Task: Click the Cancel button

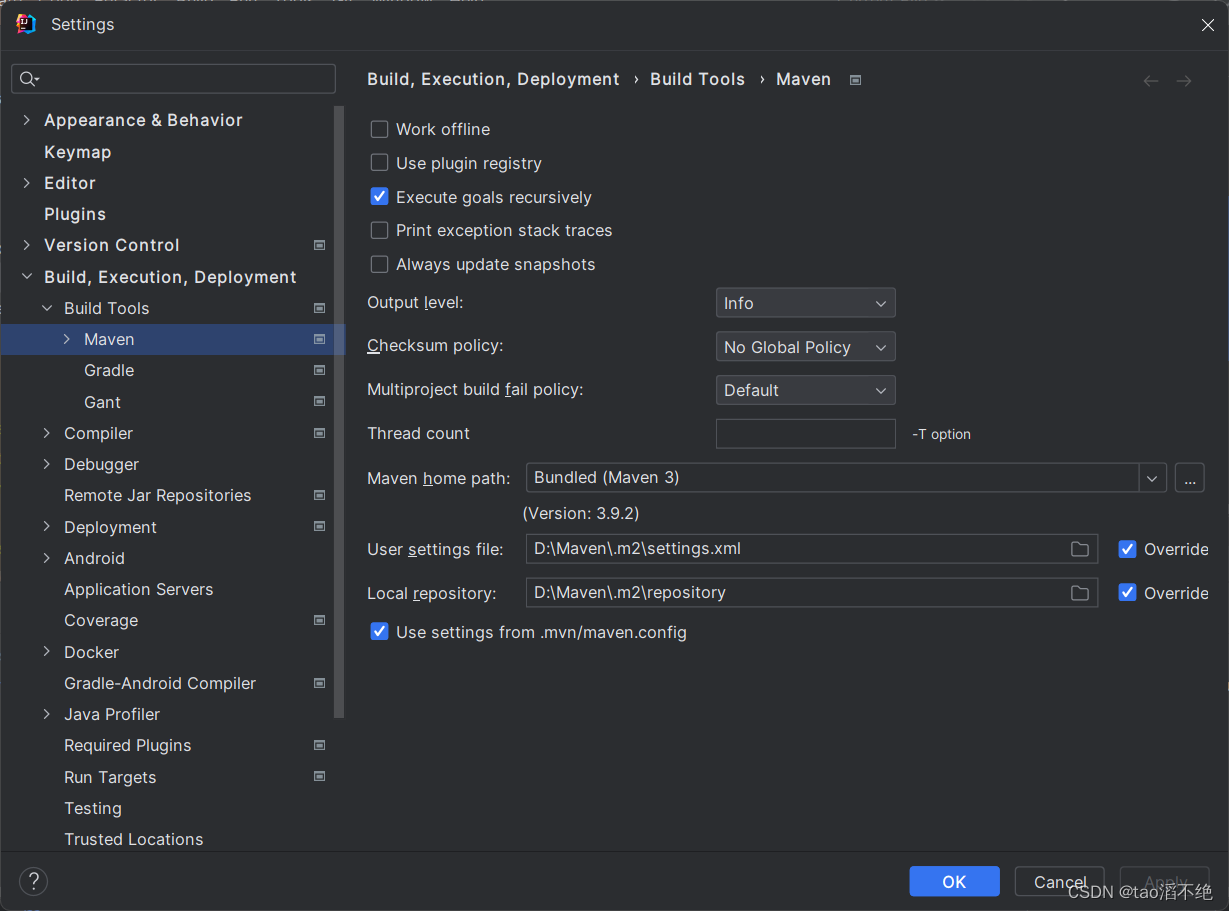Action: 1060,881
